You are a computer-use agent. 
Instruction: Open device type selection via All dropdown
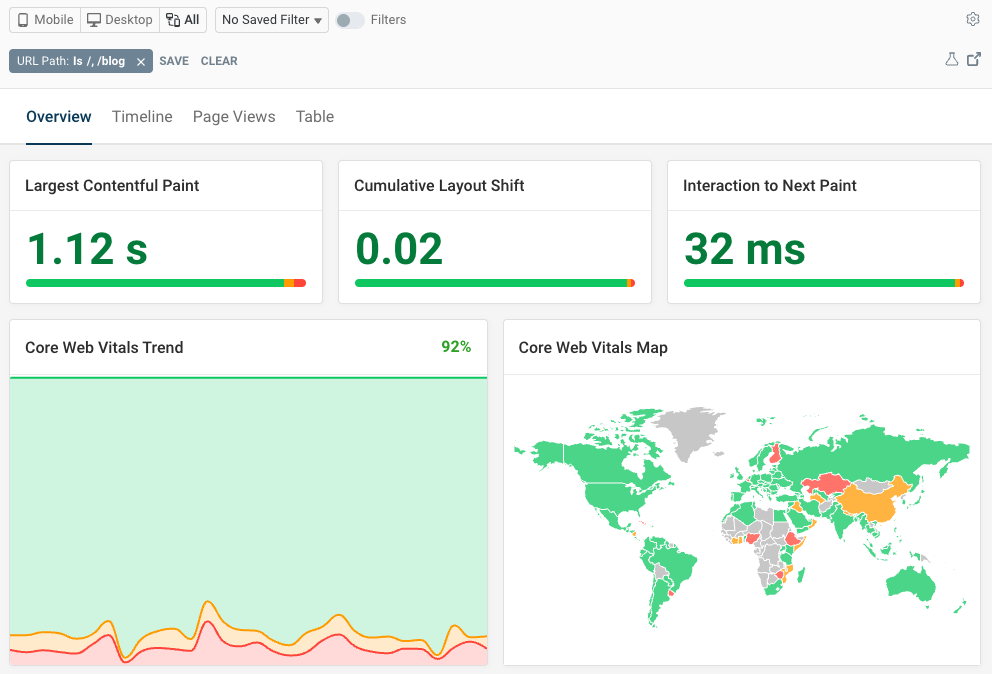tap(183, 19)
